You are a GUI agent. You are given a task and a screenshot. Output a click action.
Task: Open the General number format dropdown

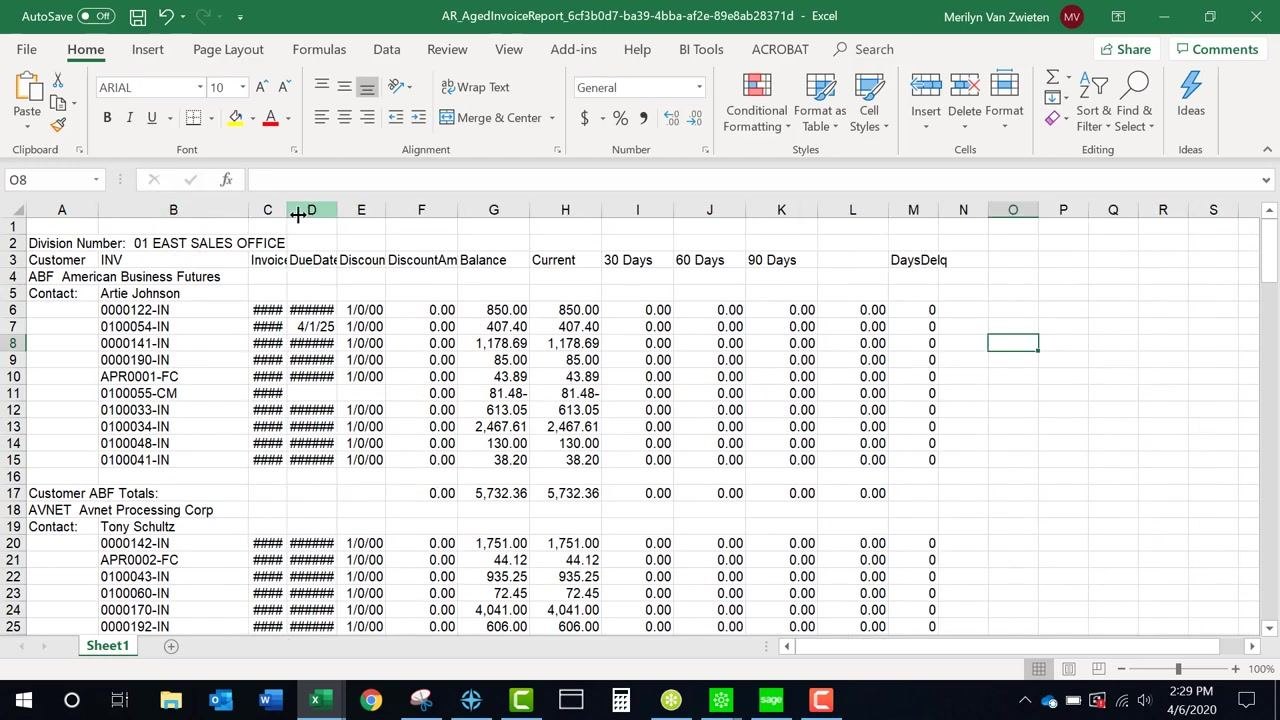point(699,88)
